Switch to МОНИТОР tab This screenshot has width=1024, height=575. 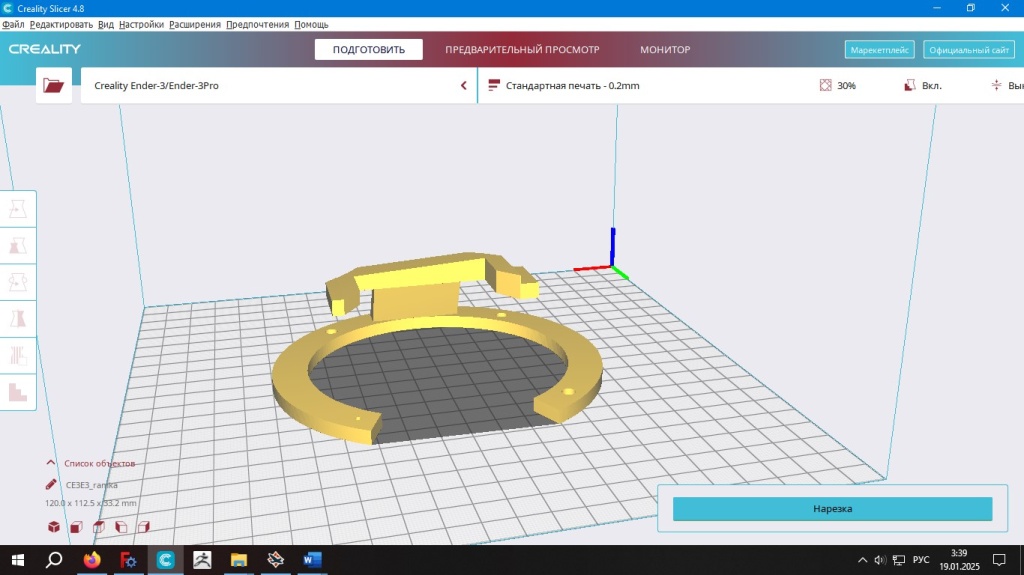click(x=665, y=49)
